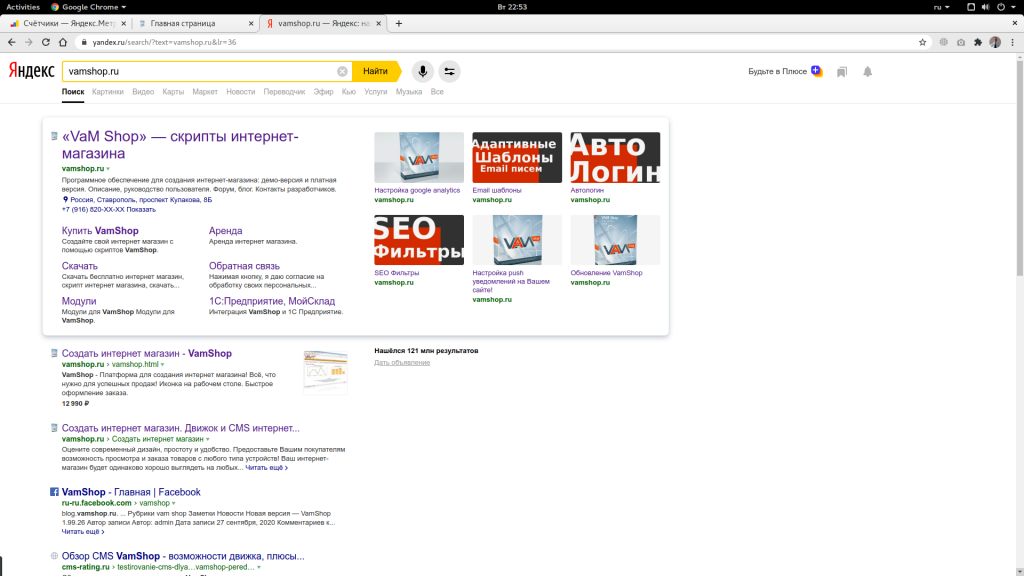Screen dimensions: 1024x576
Task: Open the ru keyboard layout dropdown
Action: (941, 7)
